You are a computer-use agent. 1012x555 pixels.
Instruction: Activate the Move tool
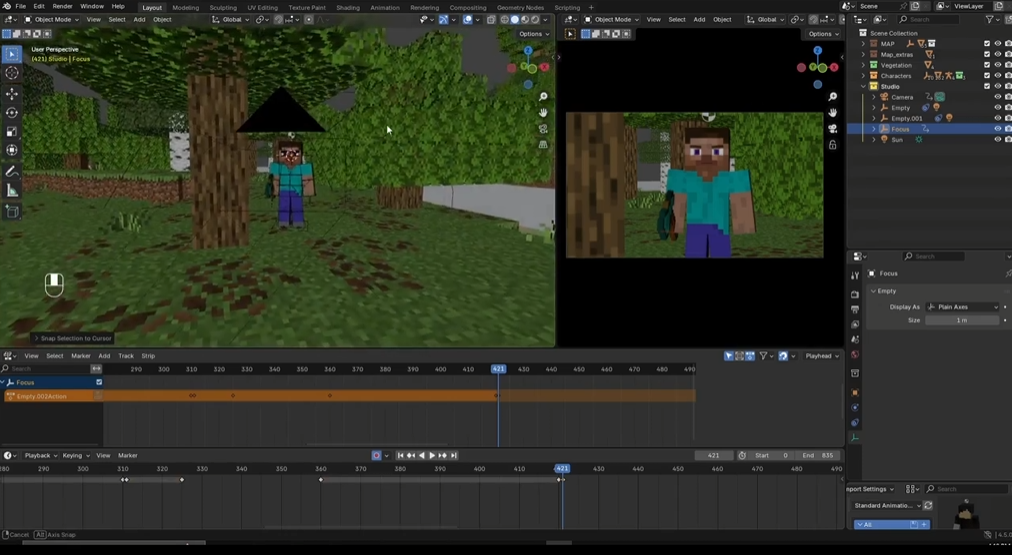pyautogui.click(x=12, y=94)
